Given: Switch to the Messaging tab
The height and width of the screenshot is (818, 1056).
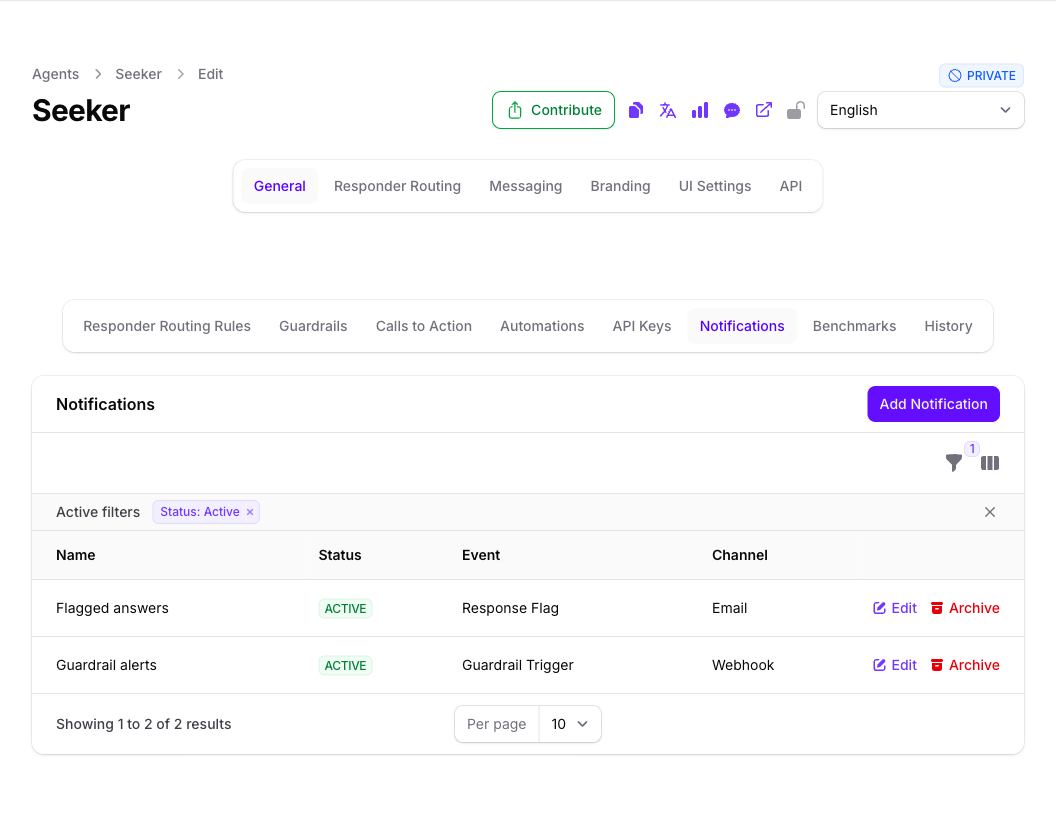Looking at the screenshot, I should tap(525, 186).
